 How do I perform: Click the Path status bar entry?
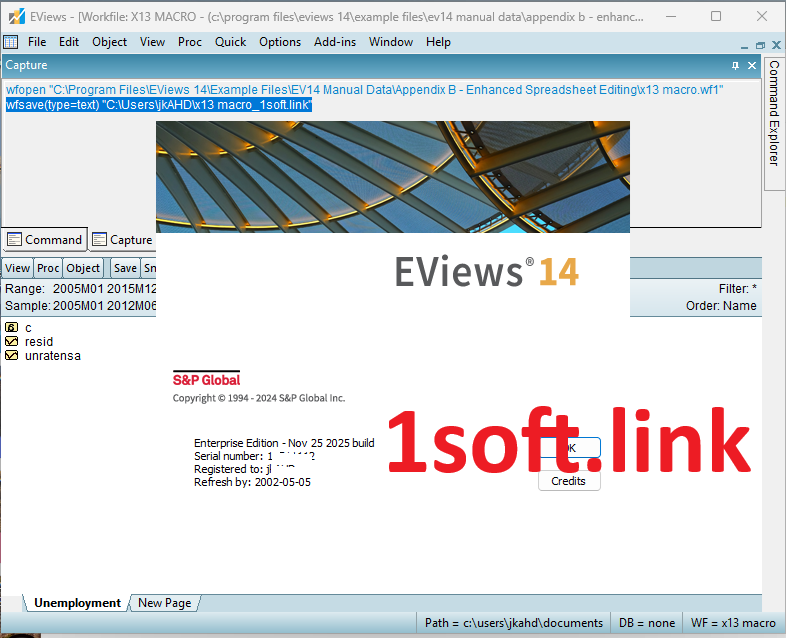[513, 623]
